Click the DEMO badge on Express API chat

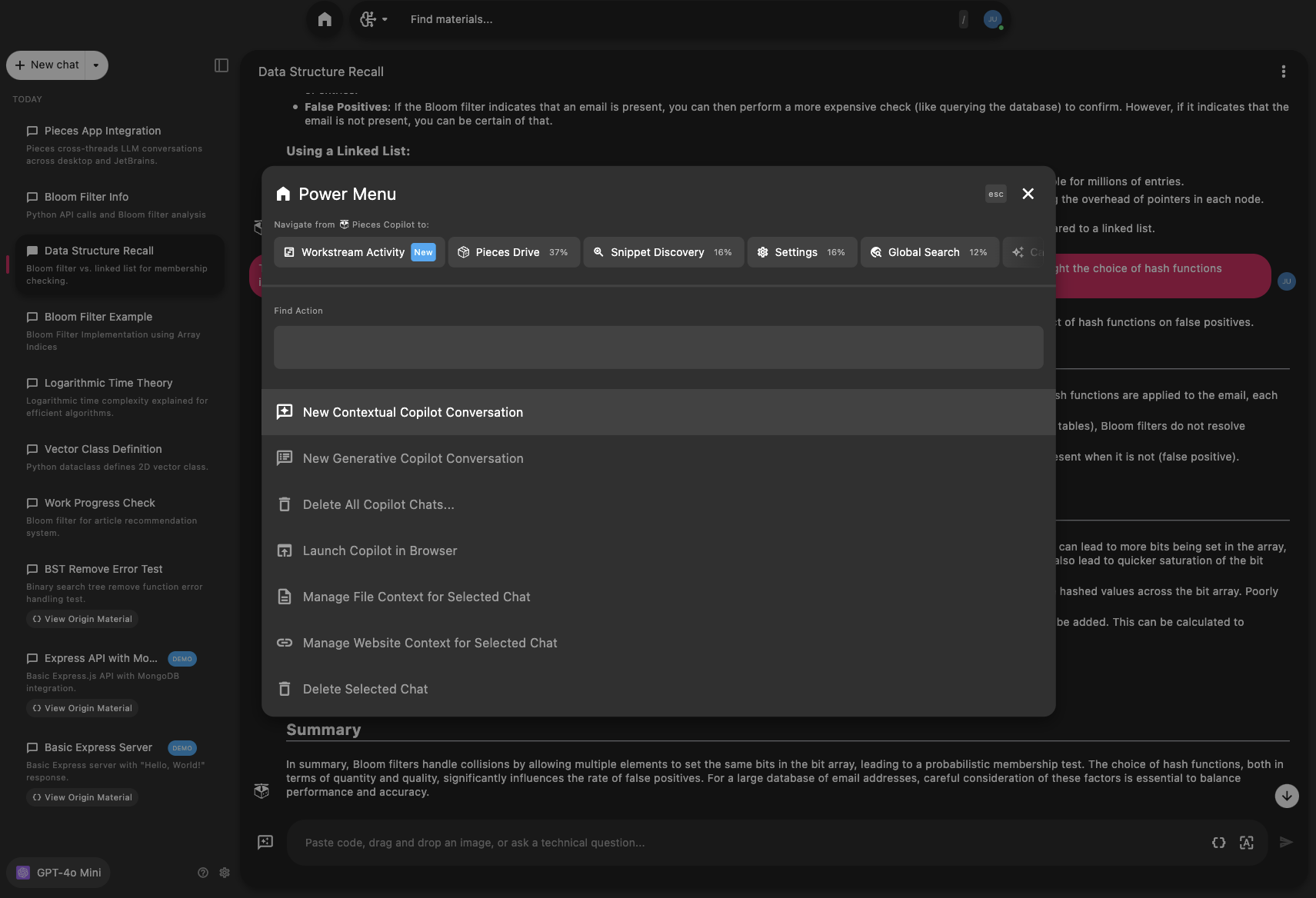click(182, 659)
